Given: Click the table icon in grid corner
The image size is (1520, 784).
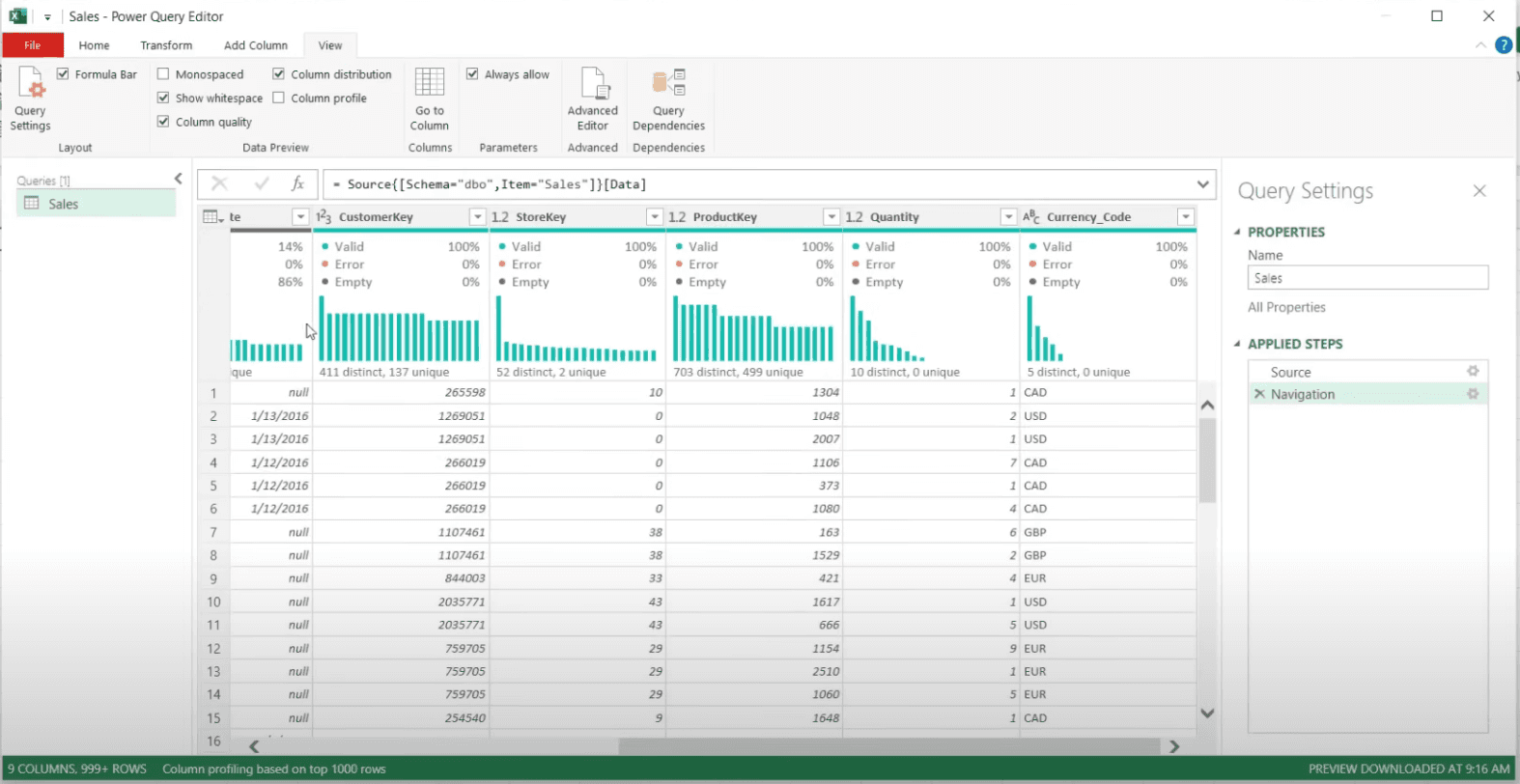Looking at the screenshot, I should click(213, 216).
